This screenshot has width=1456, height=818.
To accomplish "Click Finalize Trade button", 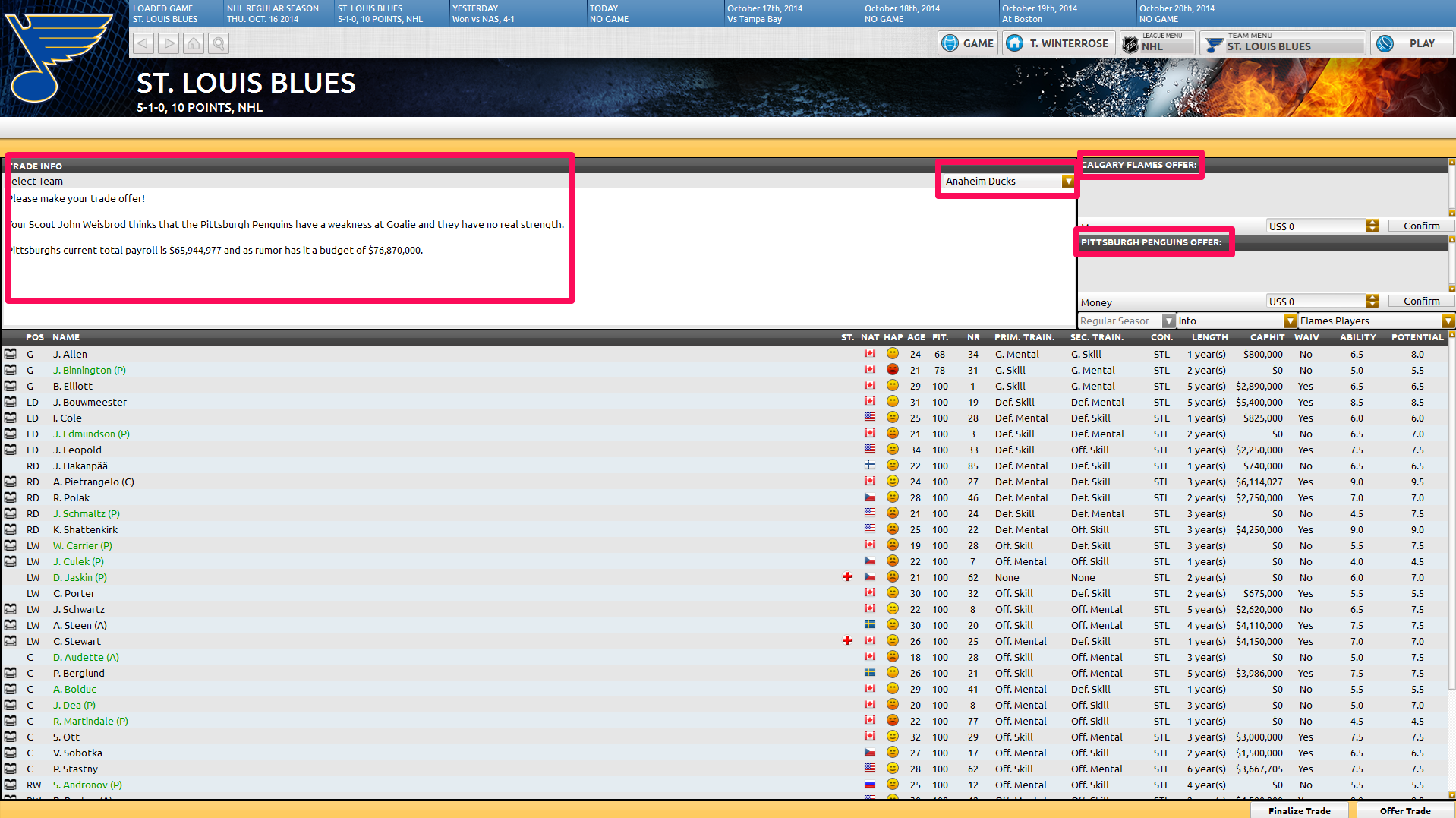I will [1299, 810].
